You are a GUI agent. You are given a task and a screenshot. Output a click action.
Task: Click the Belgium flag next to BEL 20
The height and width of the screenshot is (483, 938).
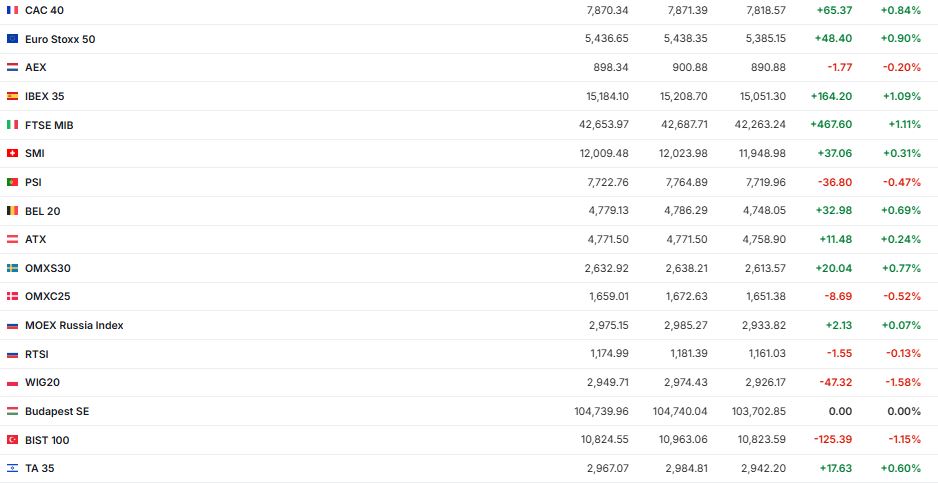tap(12, 211)
